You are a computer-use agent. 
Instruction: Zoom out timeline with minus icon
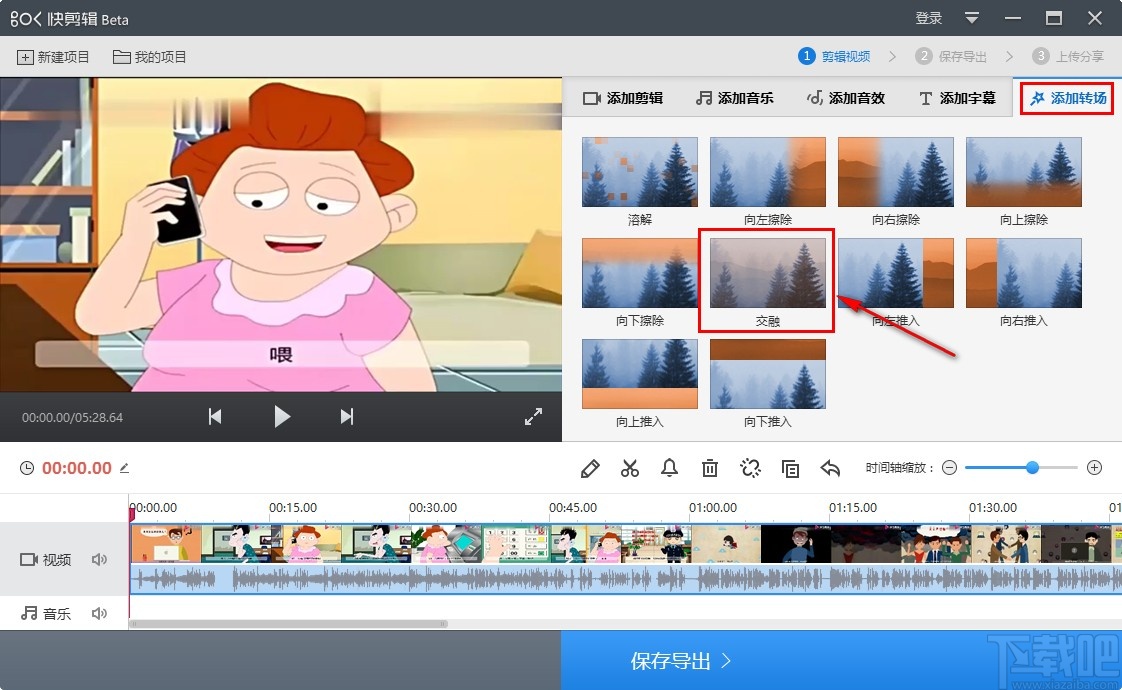[950, 468]
